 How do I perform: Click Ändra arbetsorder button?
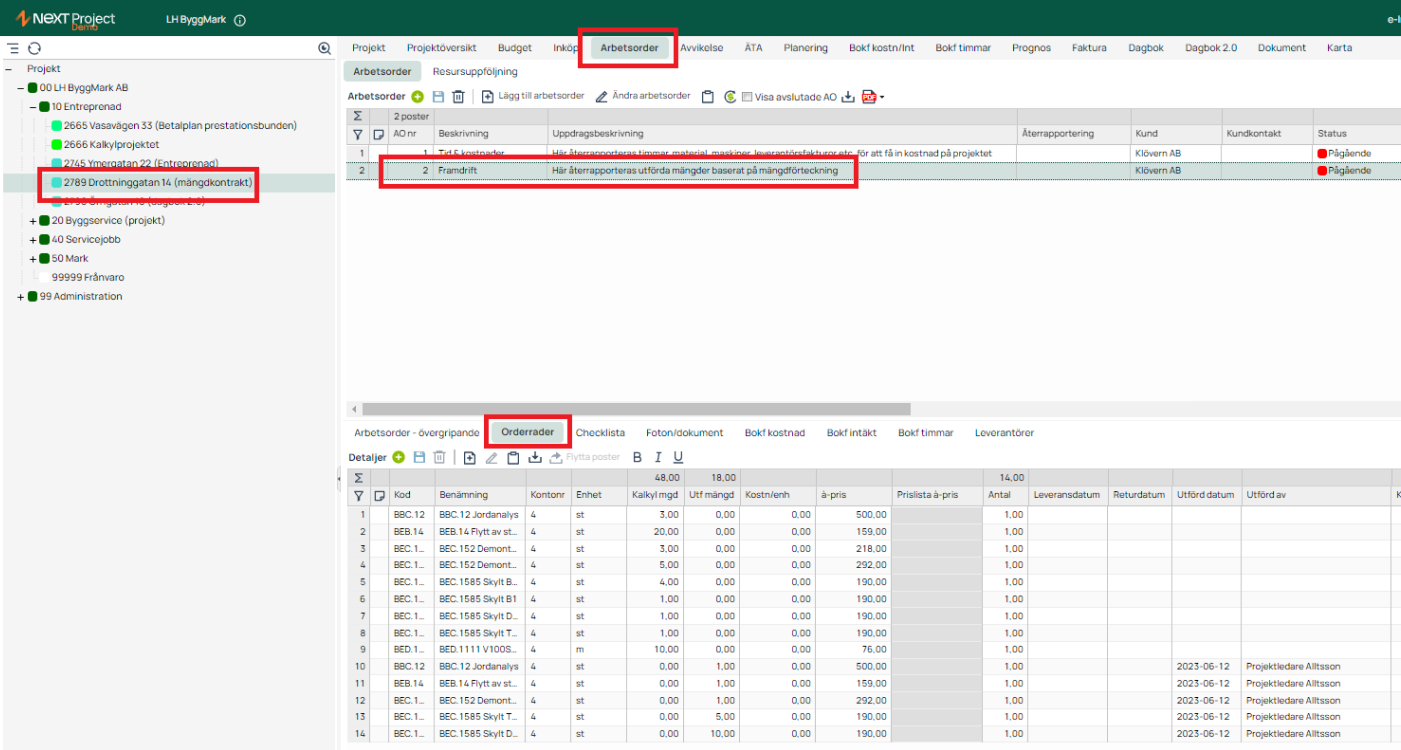click(642, 97)
